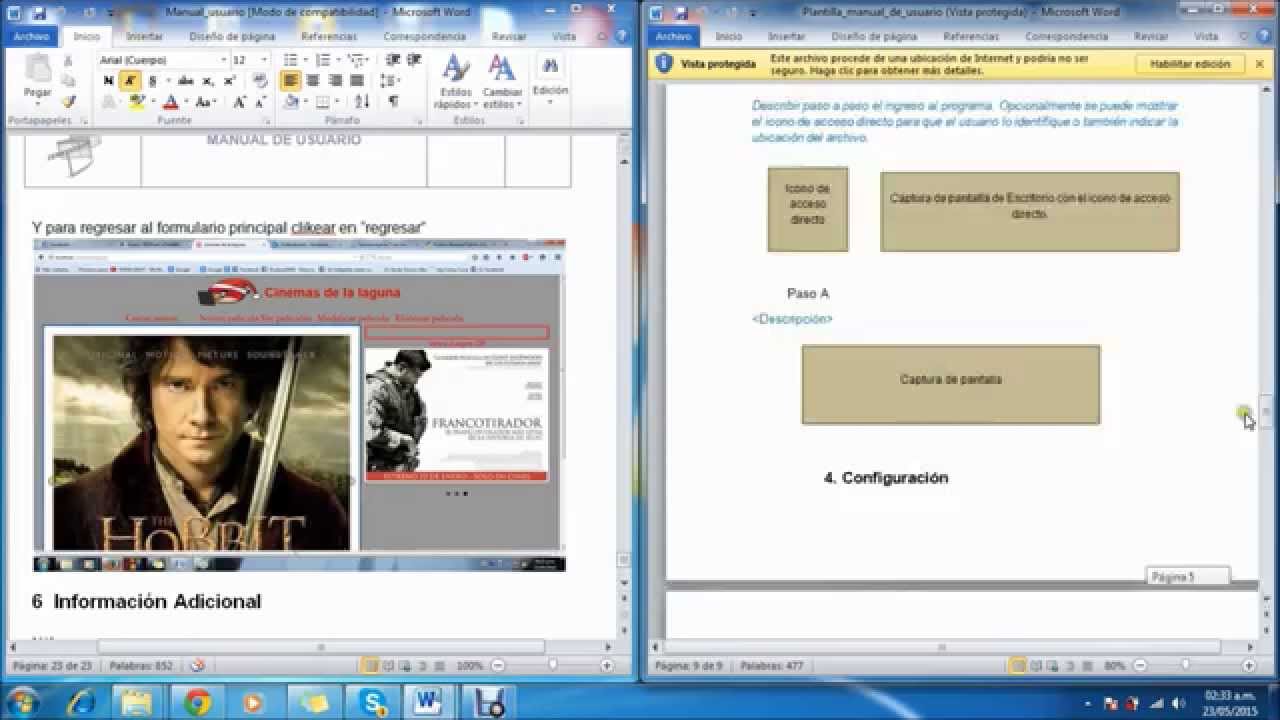1280x720 pixels.
Task: Shrink font size with the smaller A icon
Action: (261, 102)
